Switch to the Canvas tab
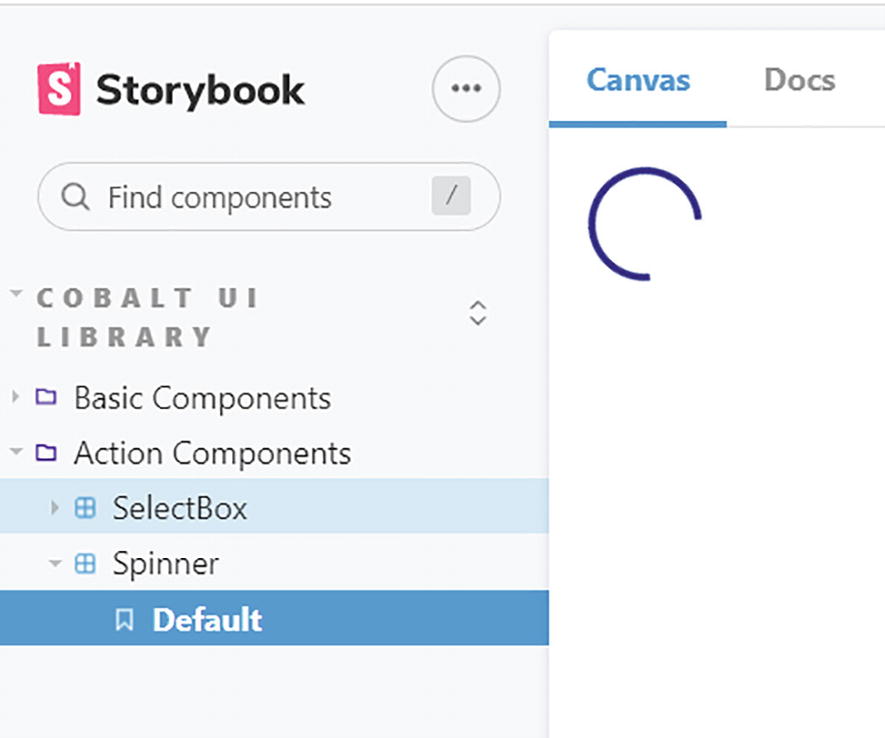 click(x=637, y=80)
